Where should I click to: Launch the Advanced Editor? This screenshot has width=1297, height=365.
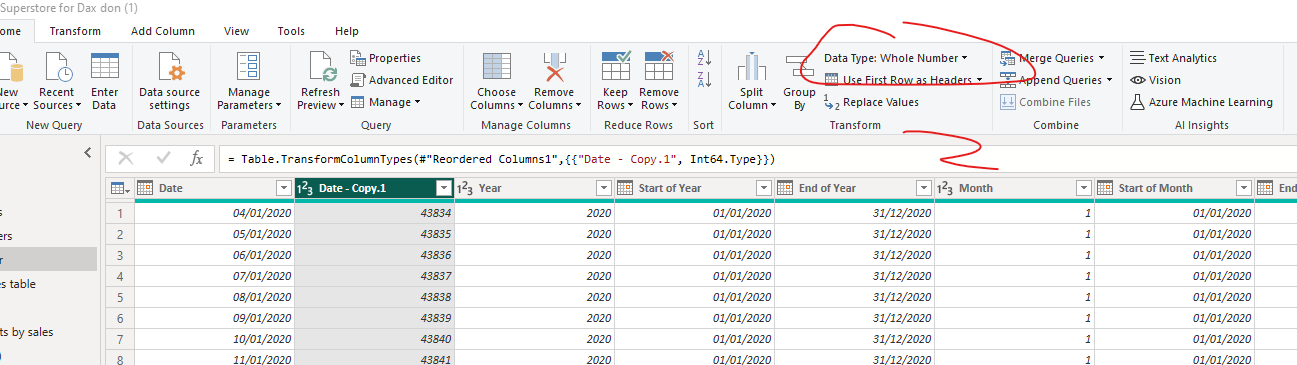click(x=401, y=80)
